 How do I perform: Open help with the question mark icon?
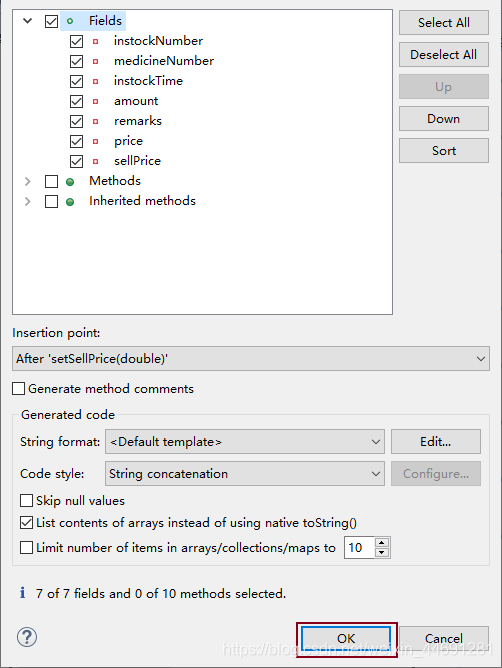(x=27, y=637)
